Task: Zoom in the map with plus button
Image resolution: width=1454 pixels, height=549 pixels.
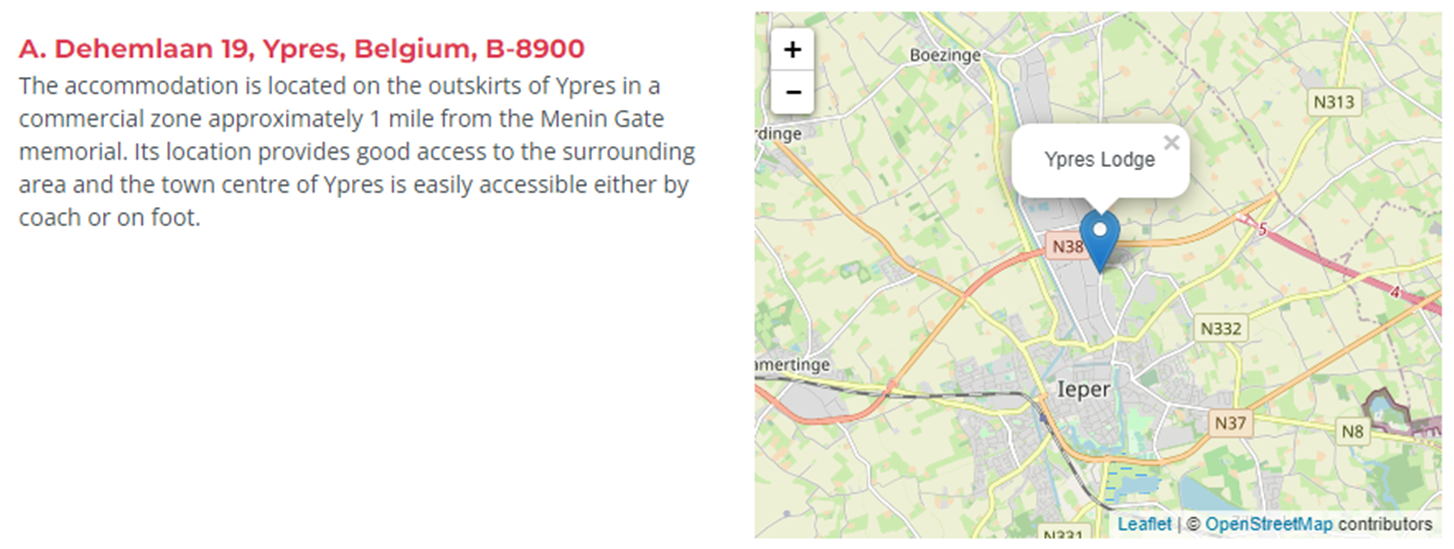Action: 793,50
